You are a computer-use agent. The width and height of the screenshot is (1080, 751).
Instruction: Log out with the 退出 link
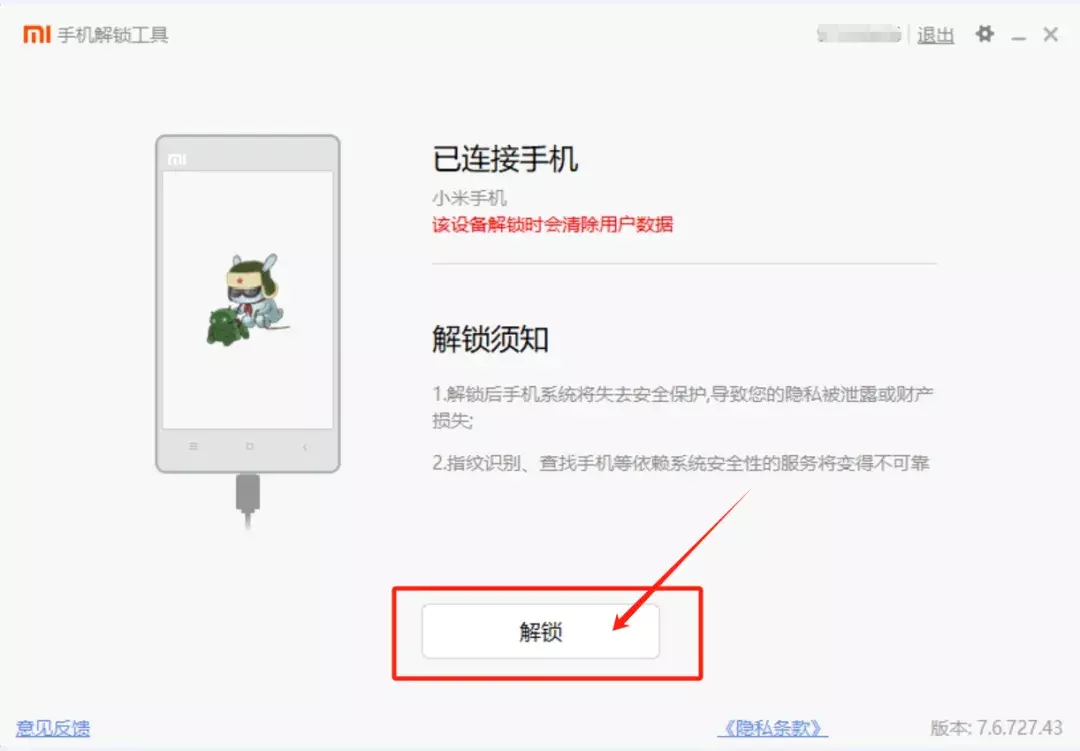coord(935,34)
